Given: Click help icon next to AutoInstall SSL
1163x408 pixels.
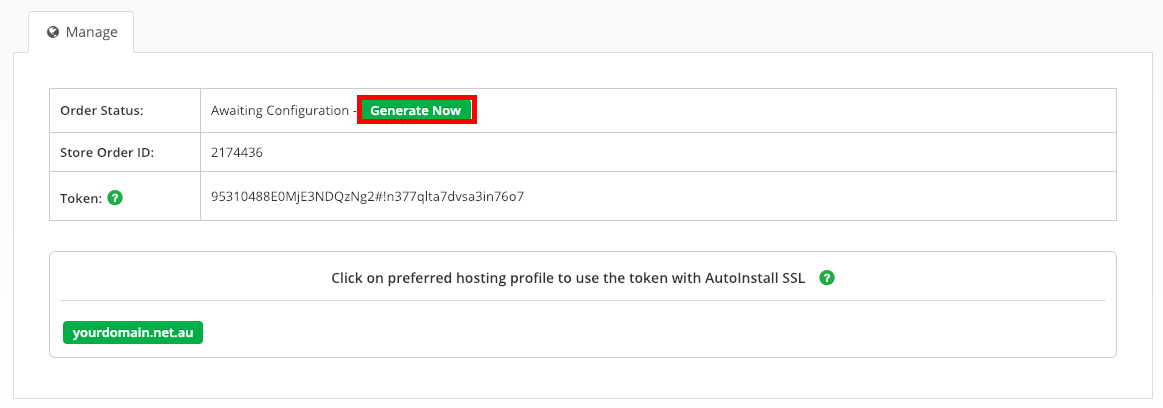Looking at the screenshot, I should click(x=827, y=278).
